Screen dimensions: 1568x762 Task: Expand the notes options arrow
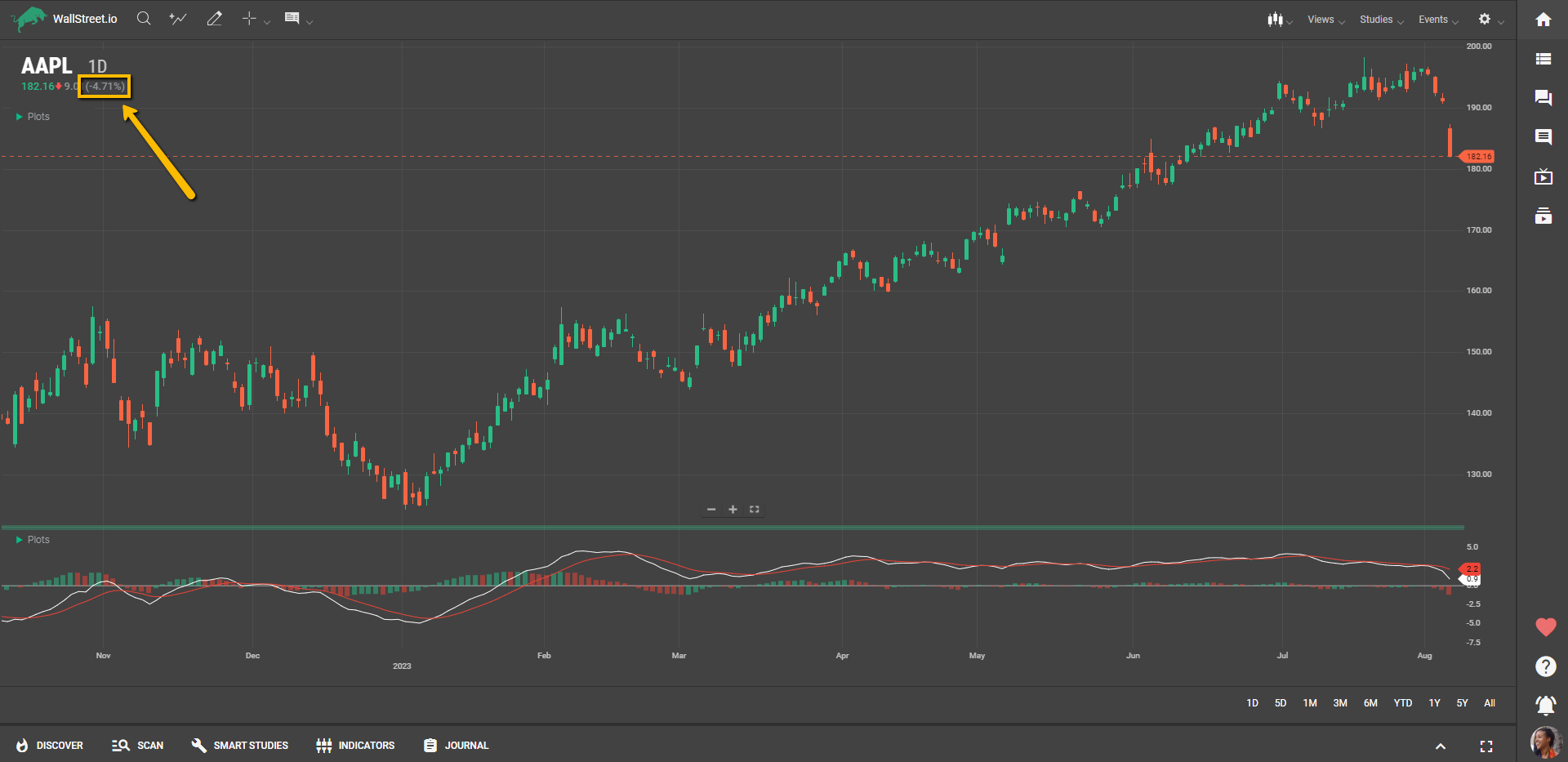(310, 22)
